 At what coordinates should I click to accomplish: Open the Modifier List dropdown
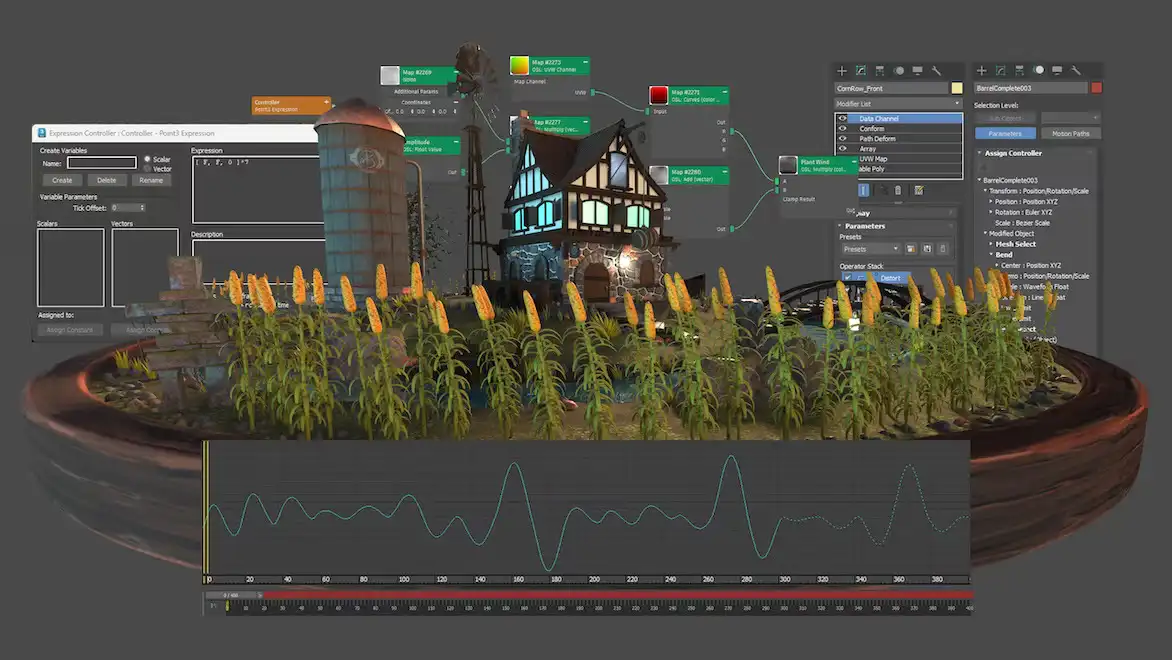(897, 103)
